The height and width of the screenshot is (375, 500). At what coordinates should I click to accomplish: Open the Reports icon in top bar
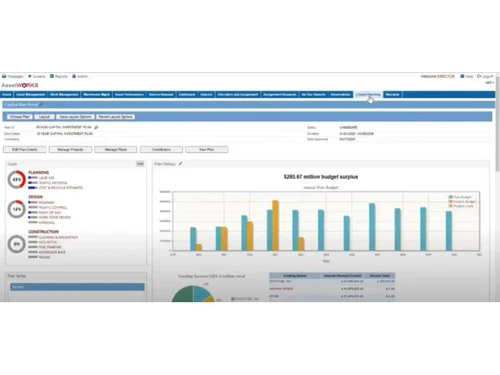click(52, 76)
